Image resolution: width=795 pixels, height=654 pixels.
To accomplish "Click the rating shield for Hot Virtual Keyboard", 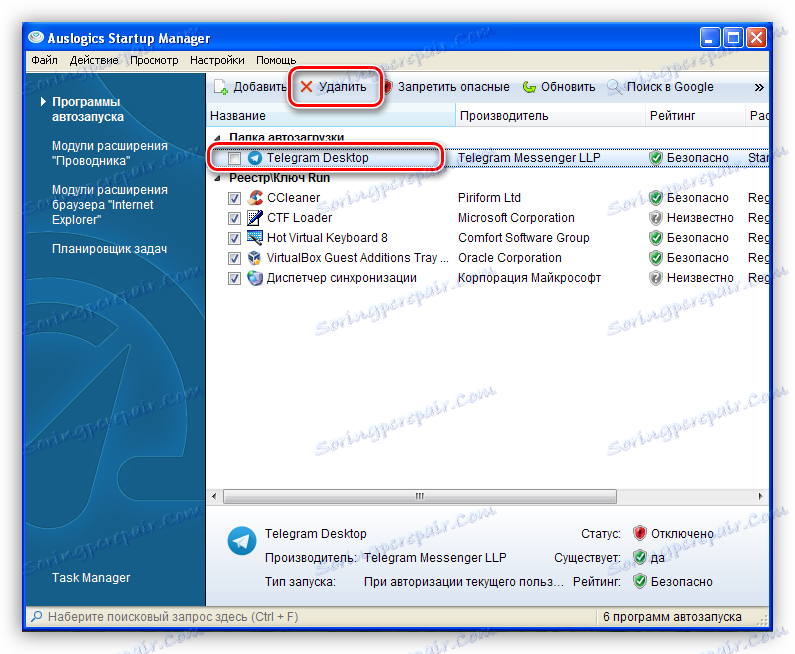I will point(656,238).
